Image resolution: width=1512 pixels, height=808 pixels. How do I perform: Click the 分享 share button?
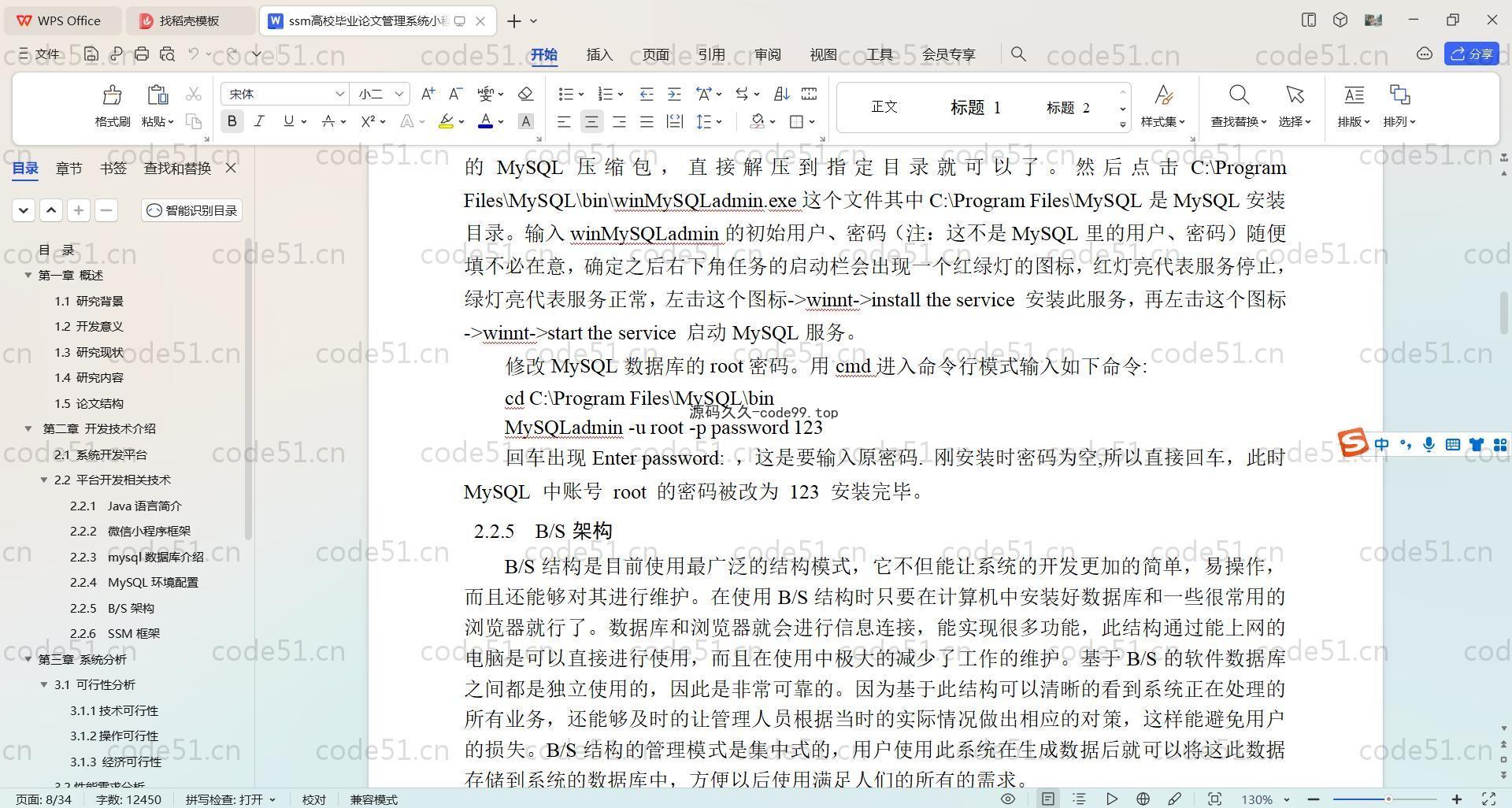[1472, 54]
